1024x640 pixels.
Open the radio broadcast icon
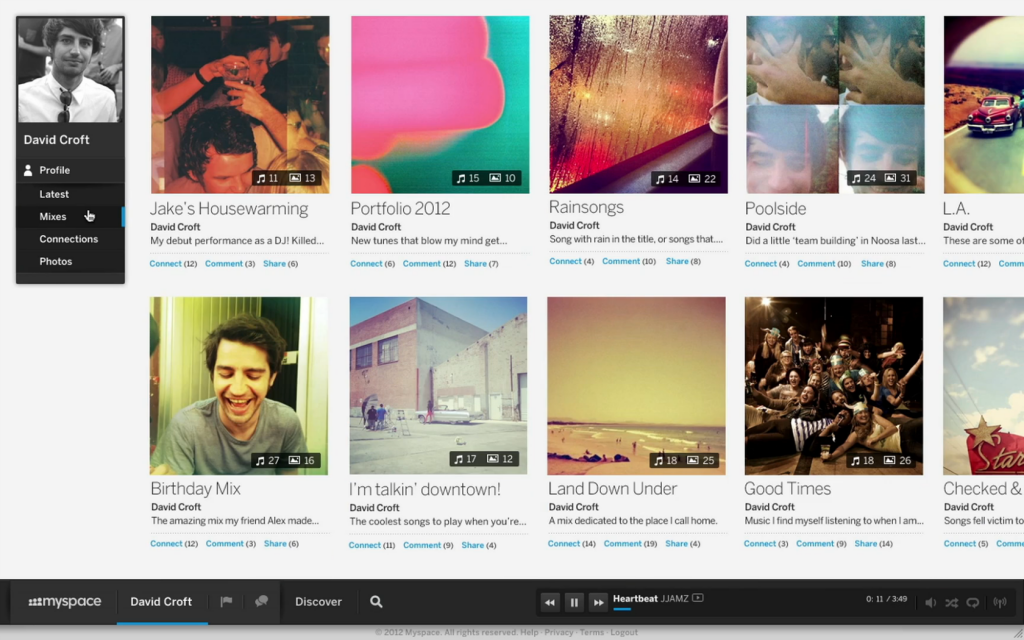pos(1000,603)
